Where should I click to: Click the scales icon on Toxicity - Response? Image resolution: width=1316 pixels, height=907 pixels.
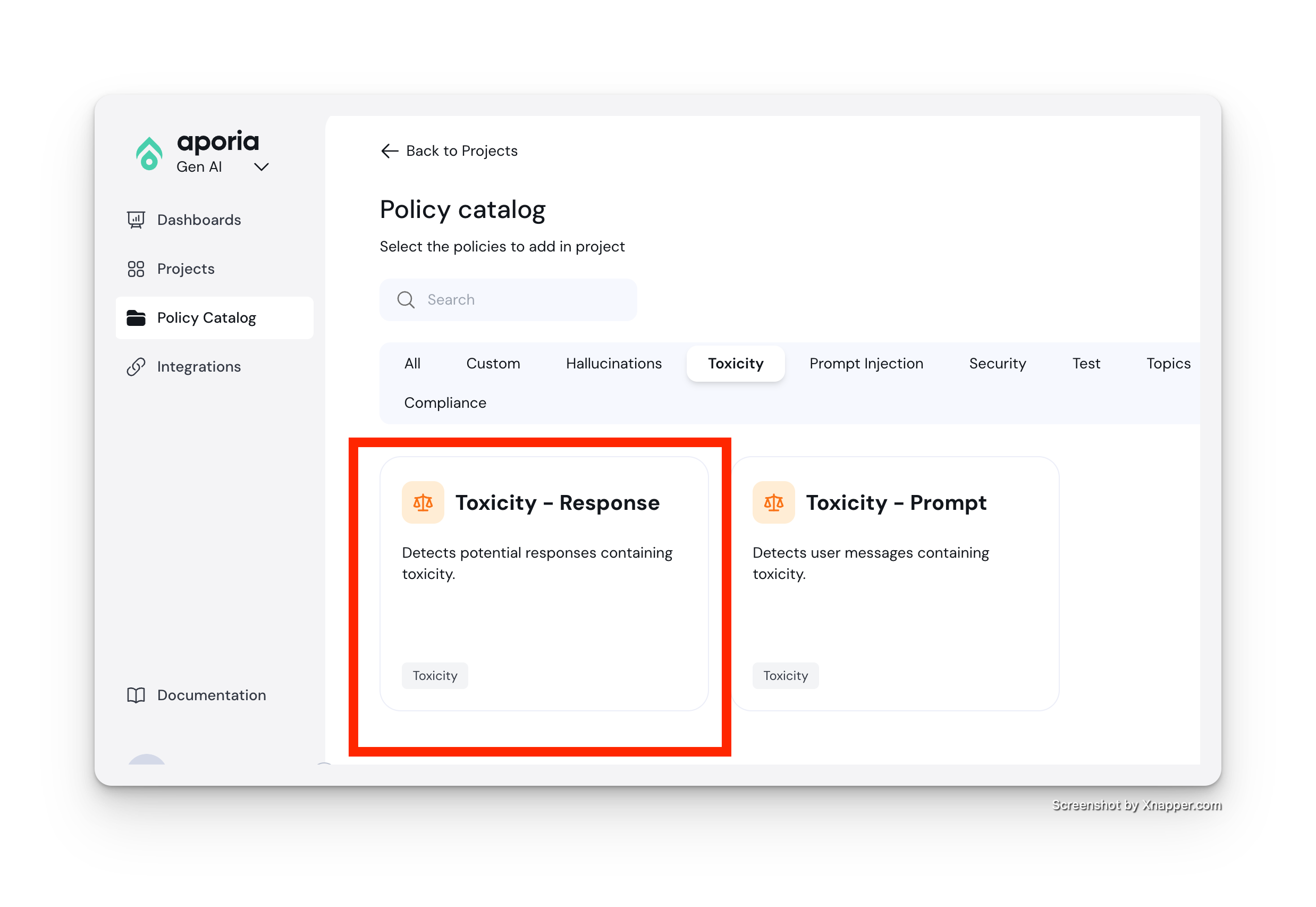pyautogui.click(x=423, y=502)
